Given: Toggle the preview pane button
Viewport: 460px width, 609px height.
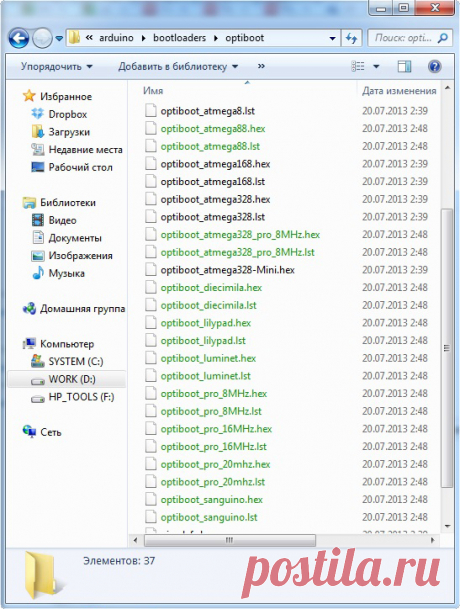Looking at the screenshot, I should [x=404, y=66].
